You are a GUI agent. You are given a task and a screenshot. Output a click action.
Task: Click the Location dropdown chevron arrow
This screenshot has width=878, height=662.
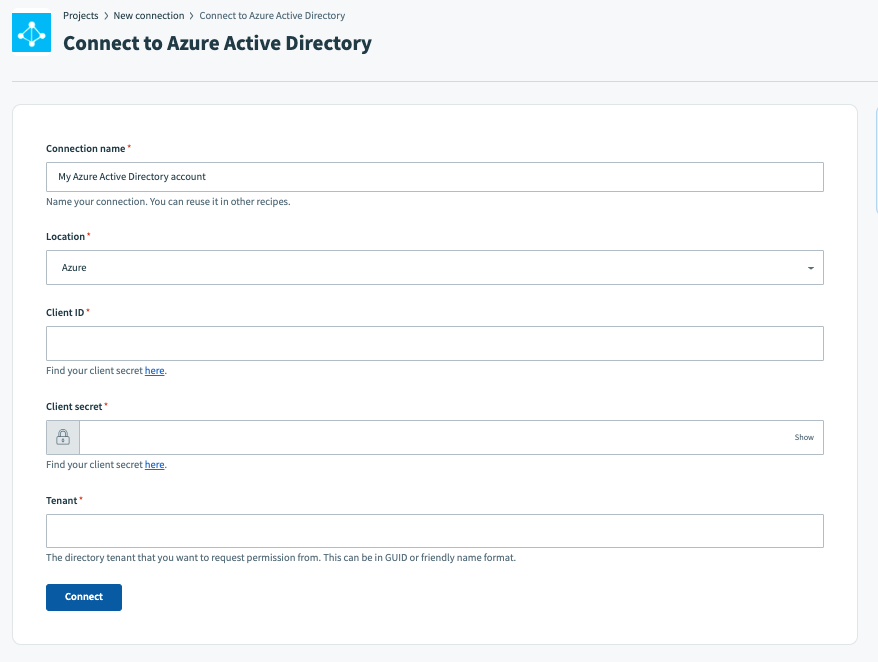pyautogui.click(x=812, y=267)
